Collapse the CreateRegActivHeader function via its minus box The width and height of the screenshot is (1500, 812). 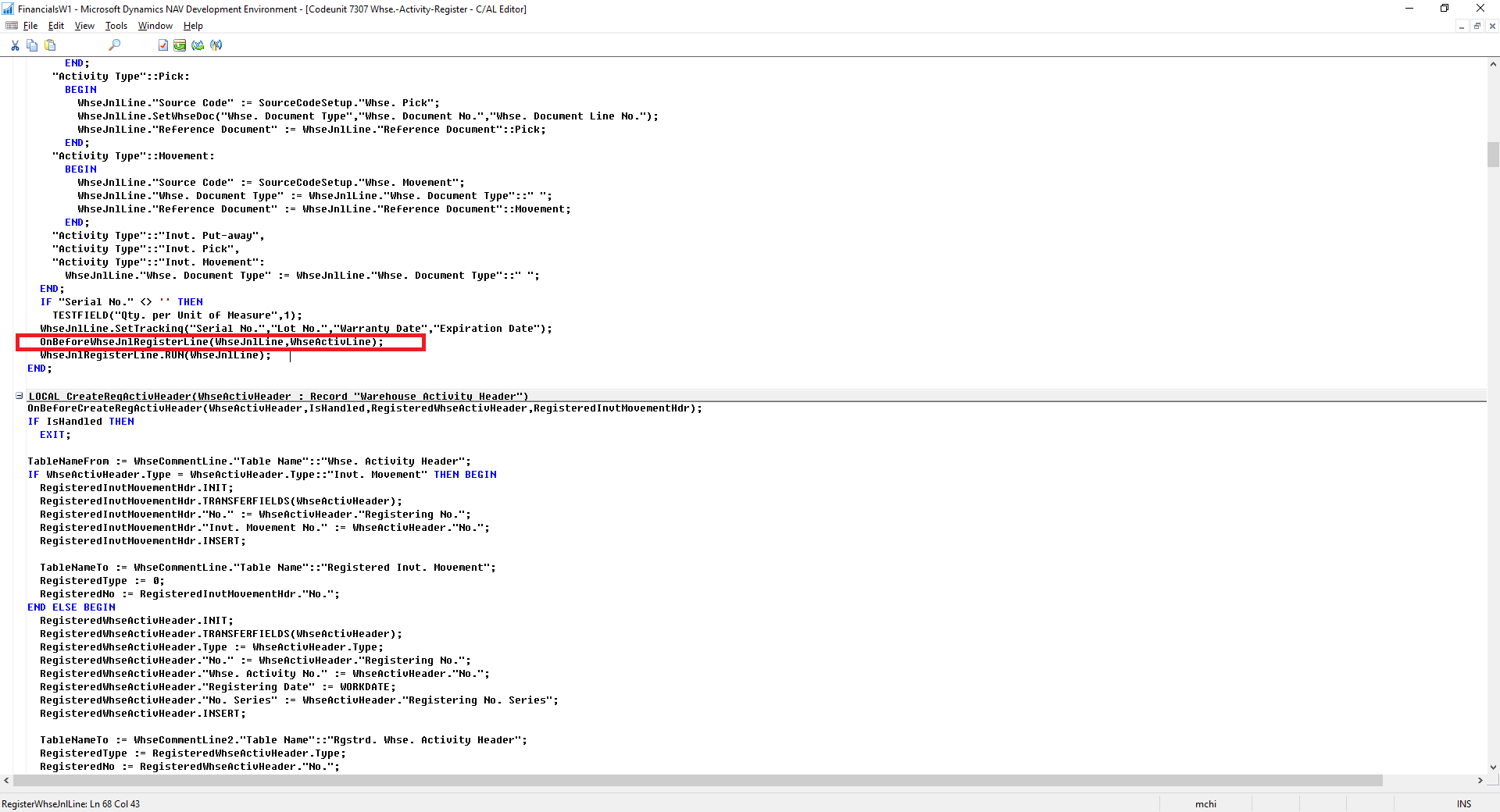[20, 396]
